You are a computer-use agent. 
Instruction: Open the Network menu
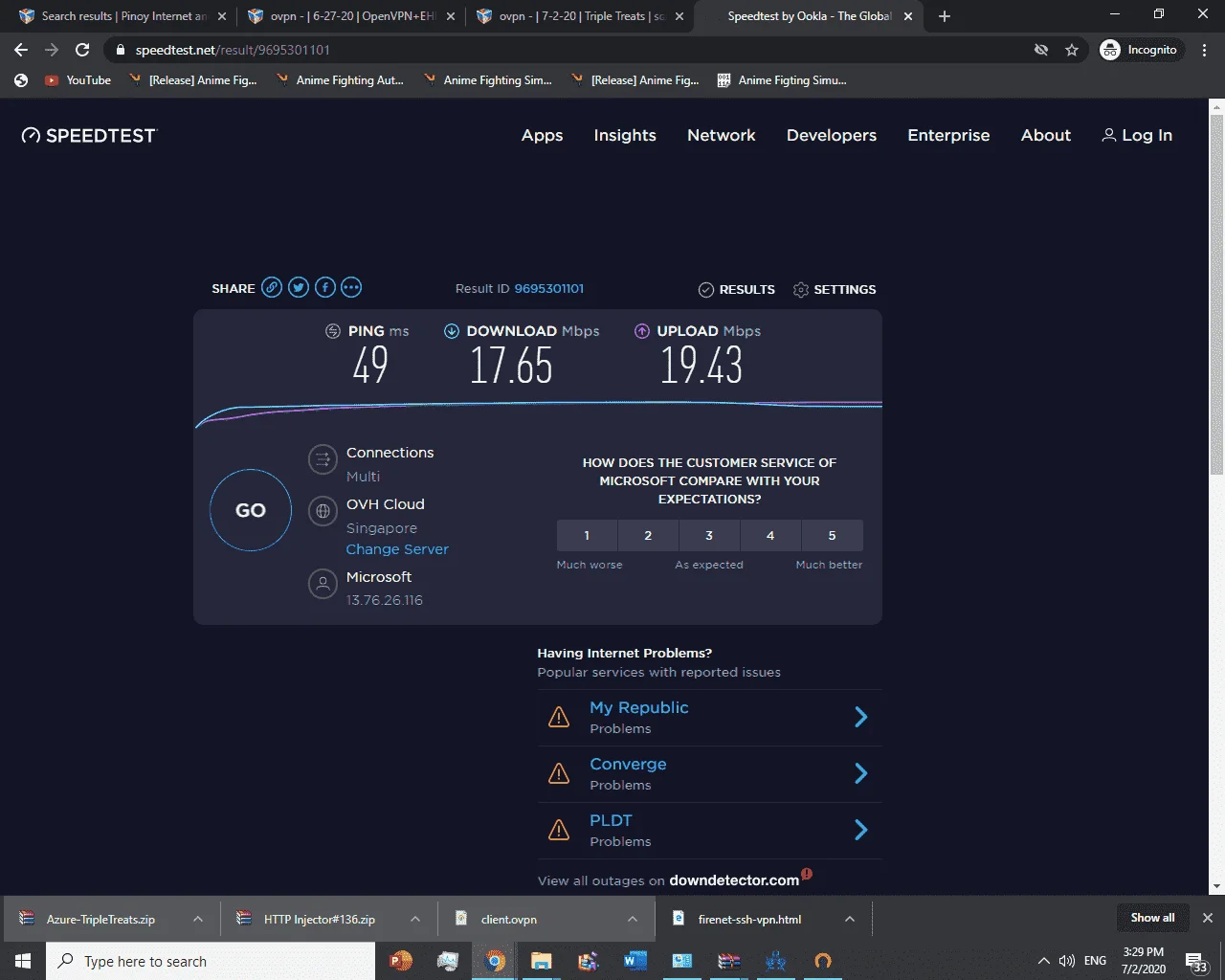(x=722, y=136)
